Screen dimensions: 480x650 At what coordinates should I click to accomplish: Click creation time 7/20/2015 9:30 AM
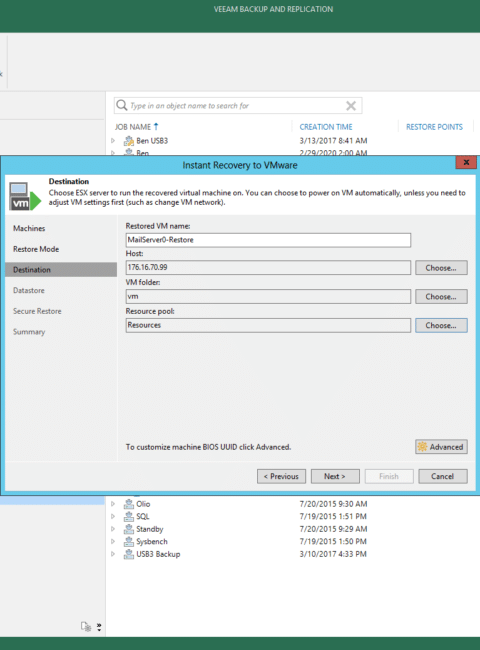333,504
